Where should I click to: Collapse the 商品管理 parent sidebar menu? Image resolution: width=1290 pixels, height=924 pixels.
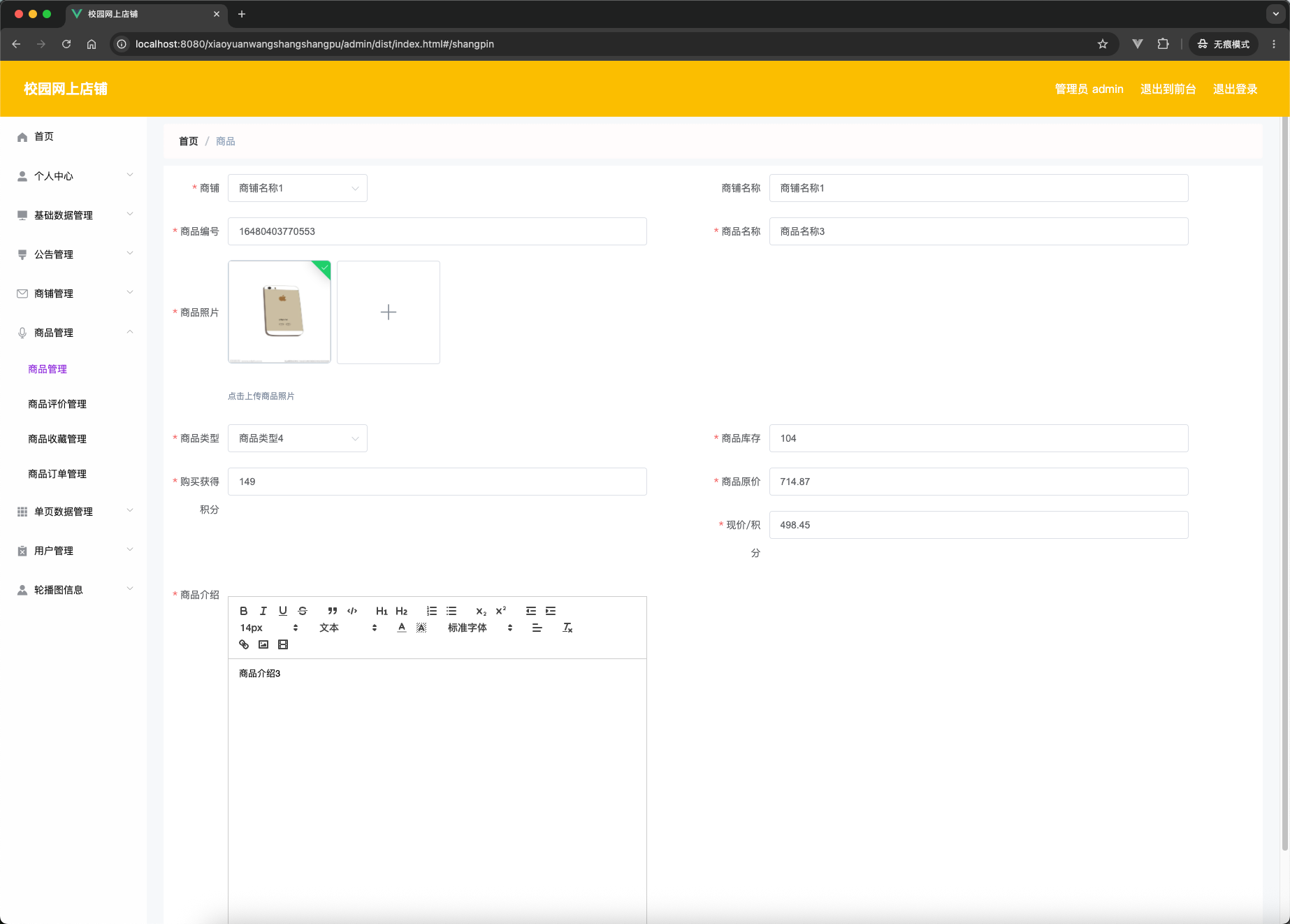[x=73, y=333]
